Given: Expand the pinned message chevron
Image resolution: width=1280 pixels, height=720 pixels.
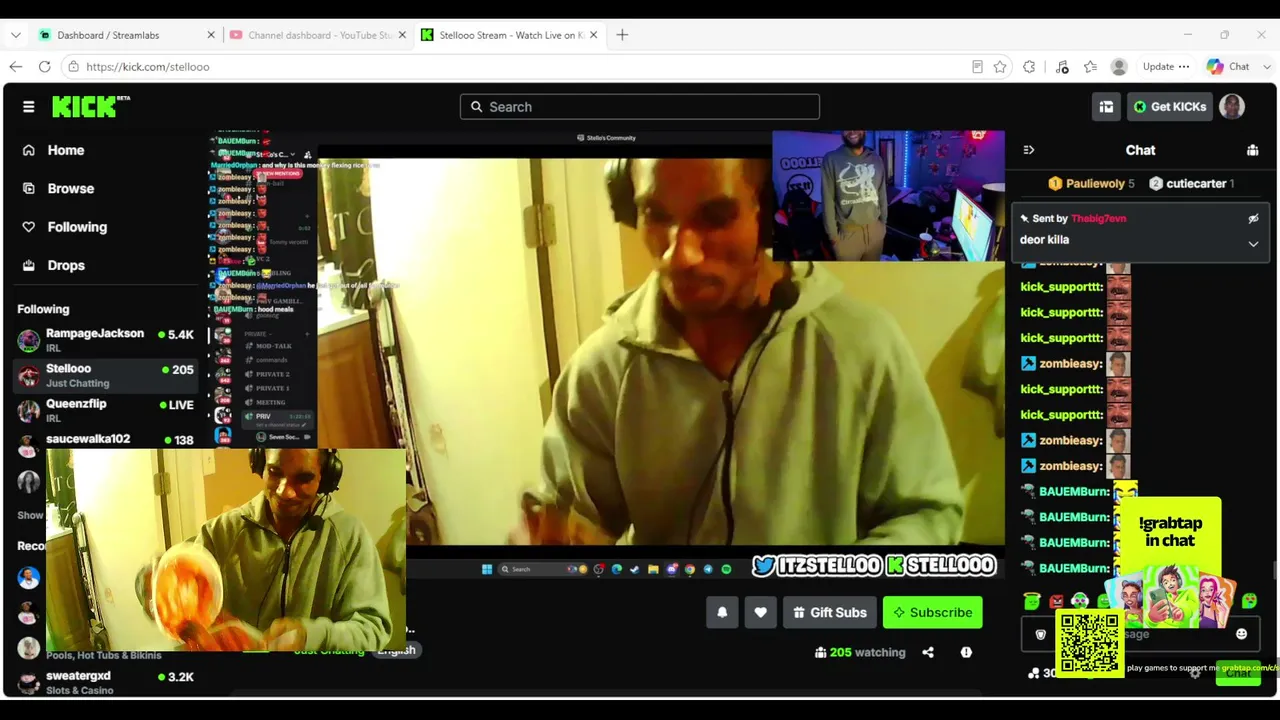Looking at the screenshot, I should coord(1253,243).
